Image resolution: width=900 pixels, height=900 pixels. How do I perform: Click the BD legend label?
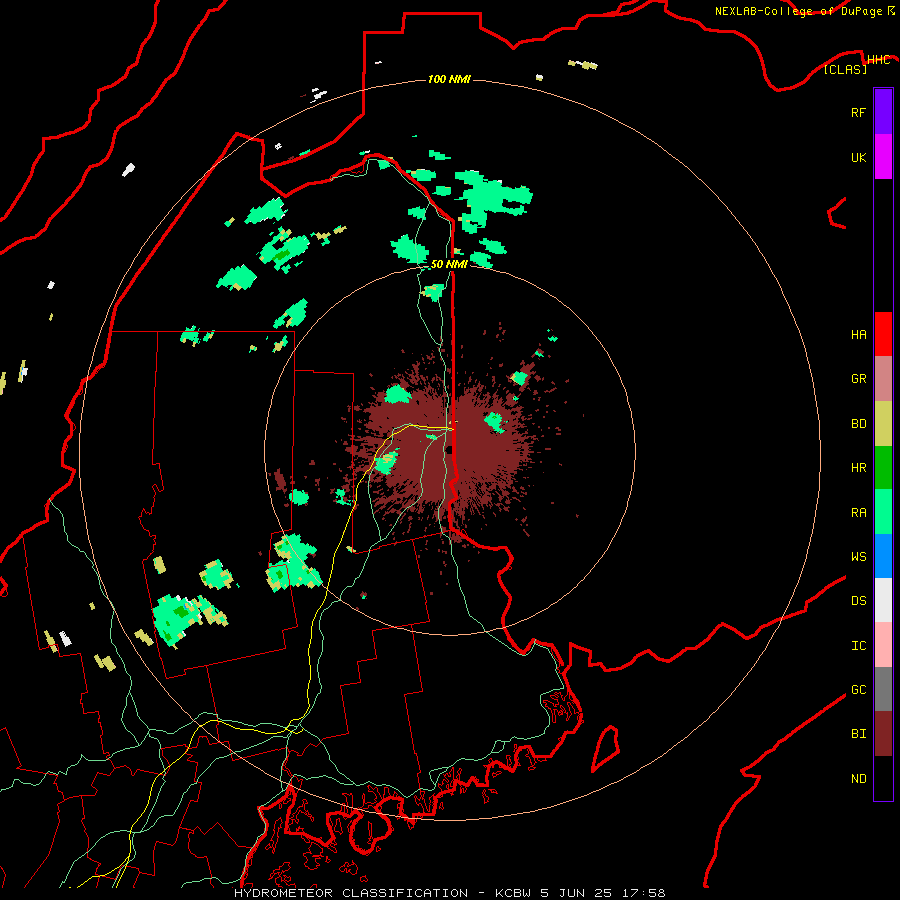click(x=858, y=424)
